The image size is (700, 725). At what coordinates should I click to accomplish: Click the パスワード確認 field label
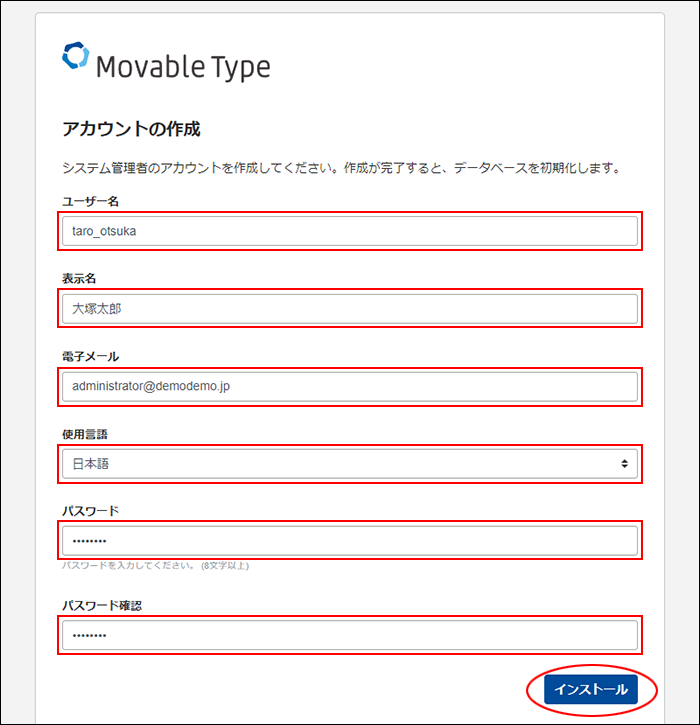pos(102,606)
